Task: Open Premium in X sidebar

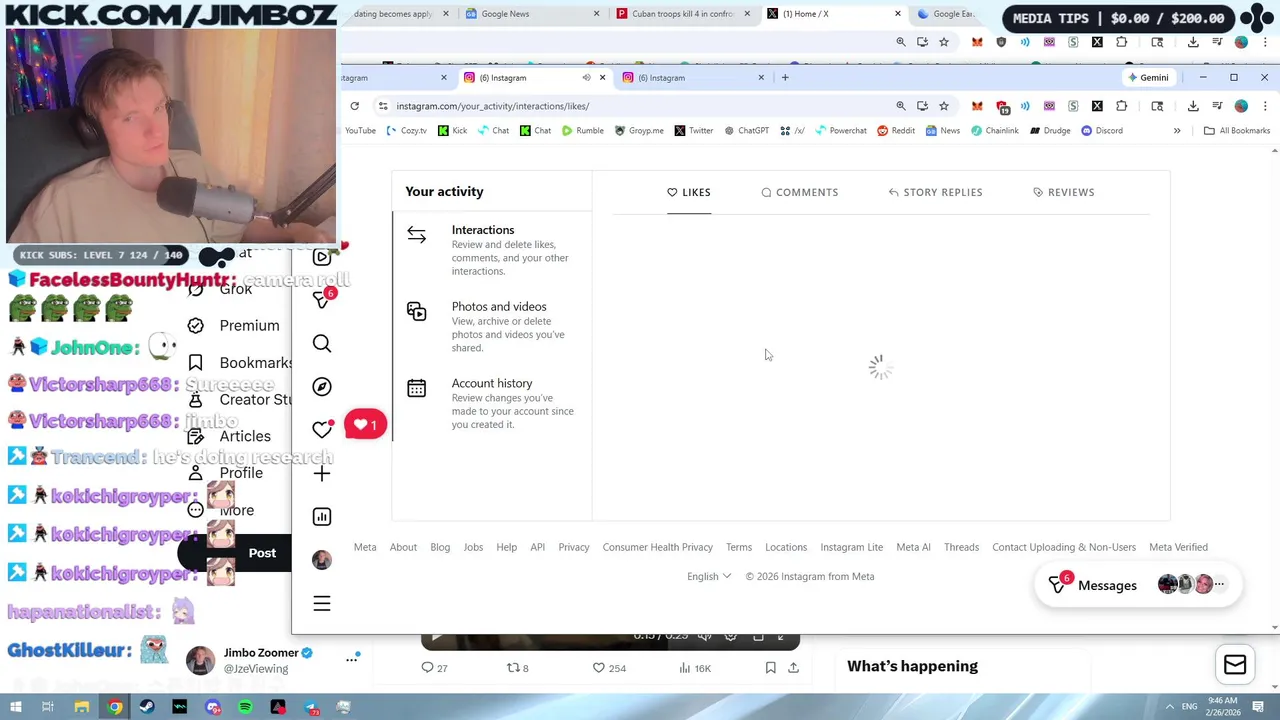Action: (235, 325)
